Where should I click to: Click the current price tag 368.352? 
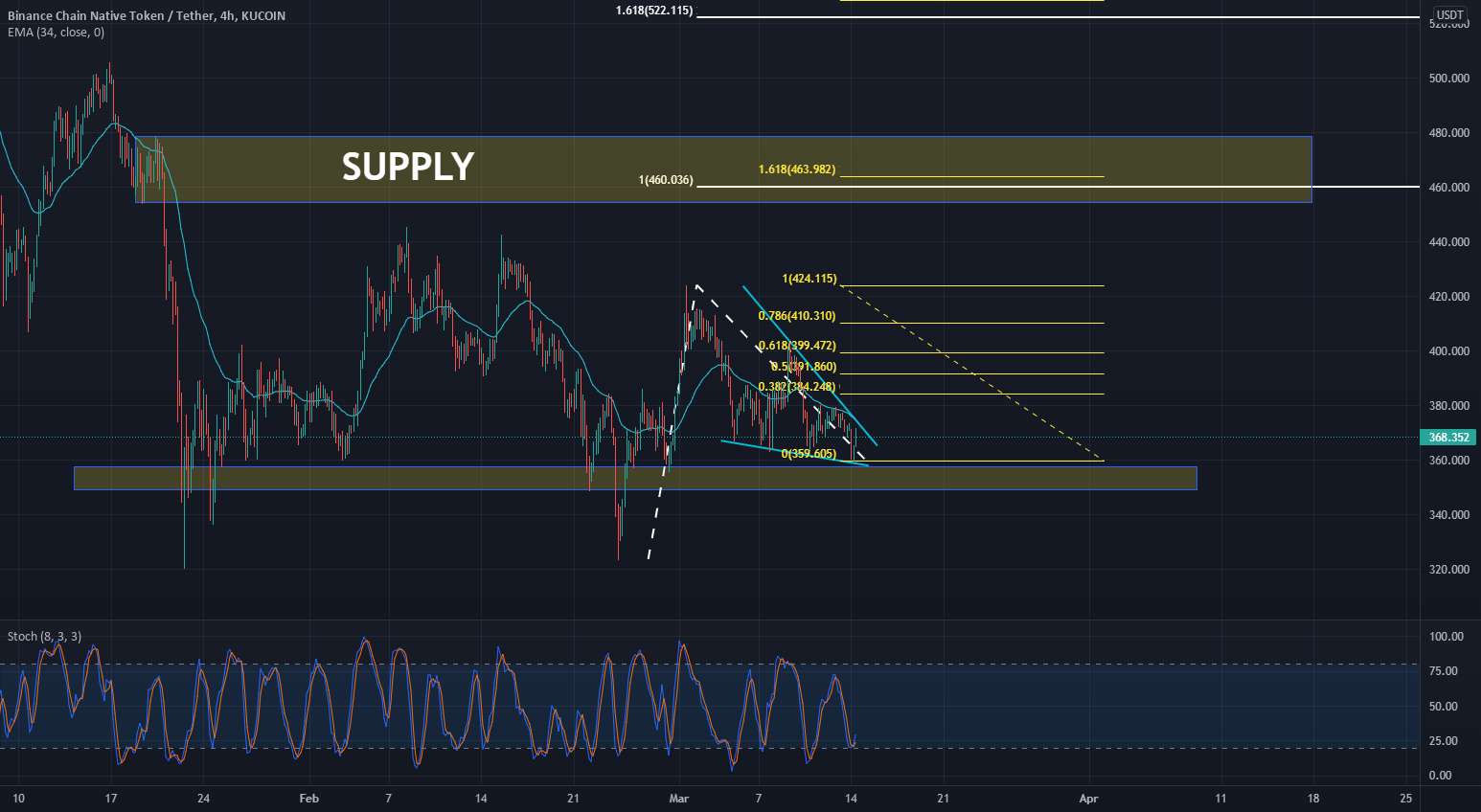click(1448, 438)
